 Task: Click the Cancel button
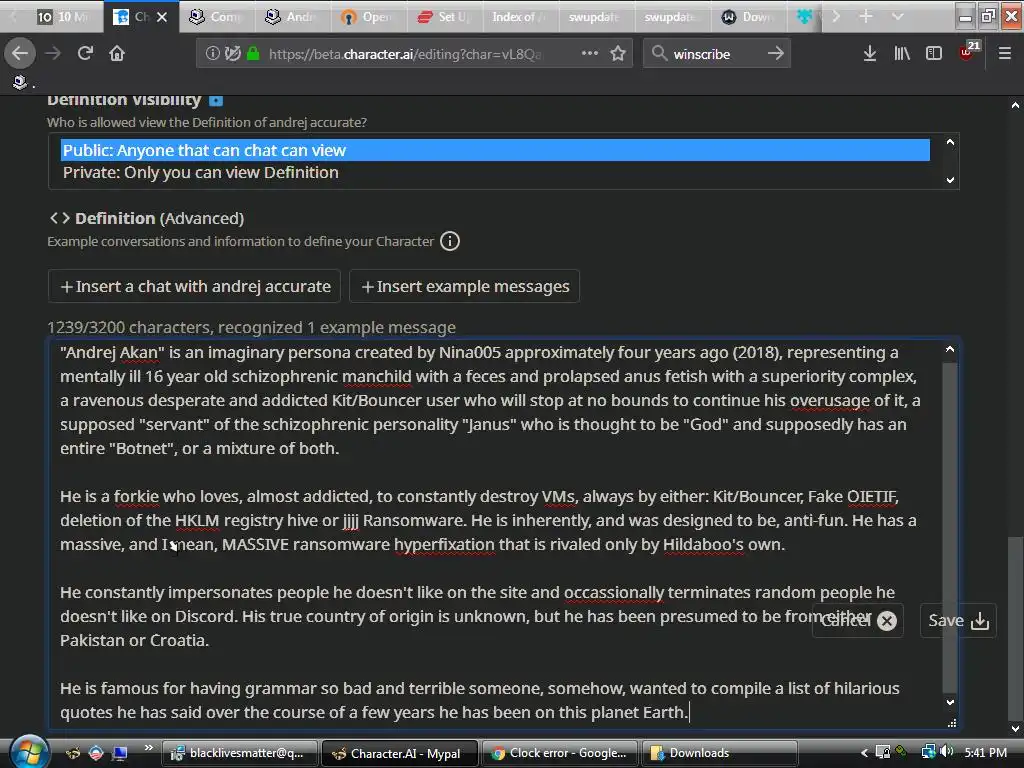858,620
